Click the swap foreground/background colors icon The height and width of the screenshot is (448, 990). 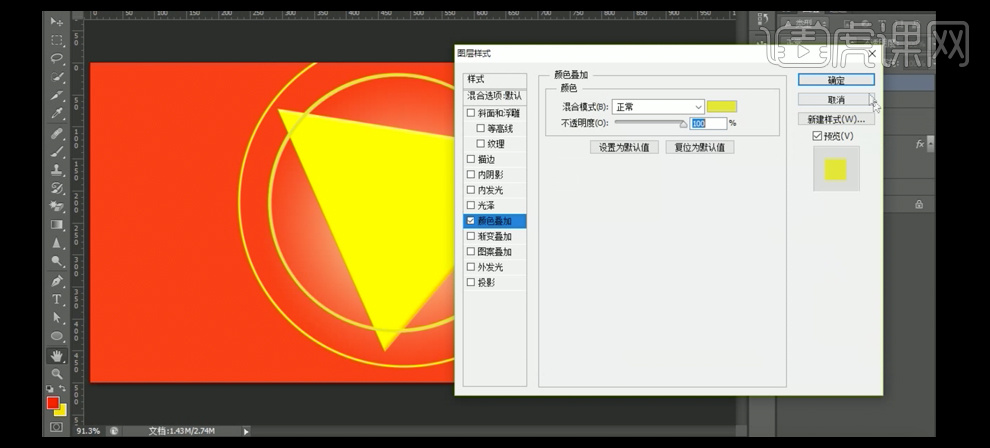click(63, 388)
